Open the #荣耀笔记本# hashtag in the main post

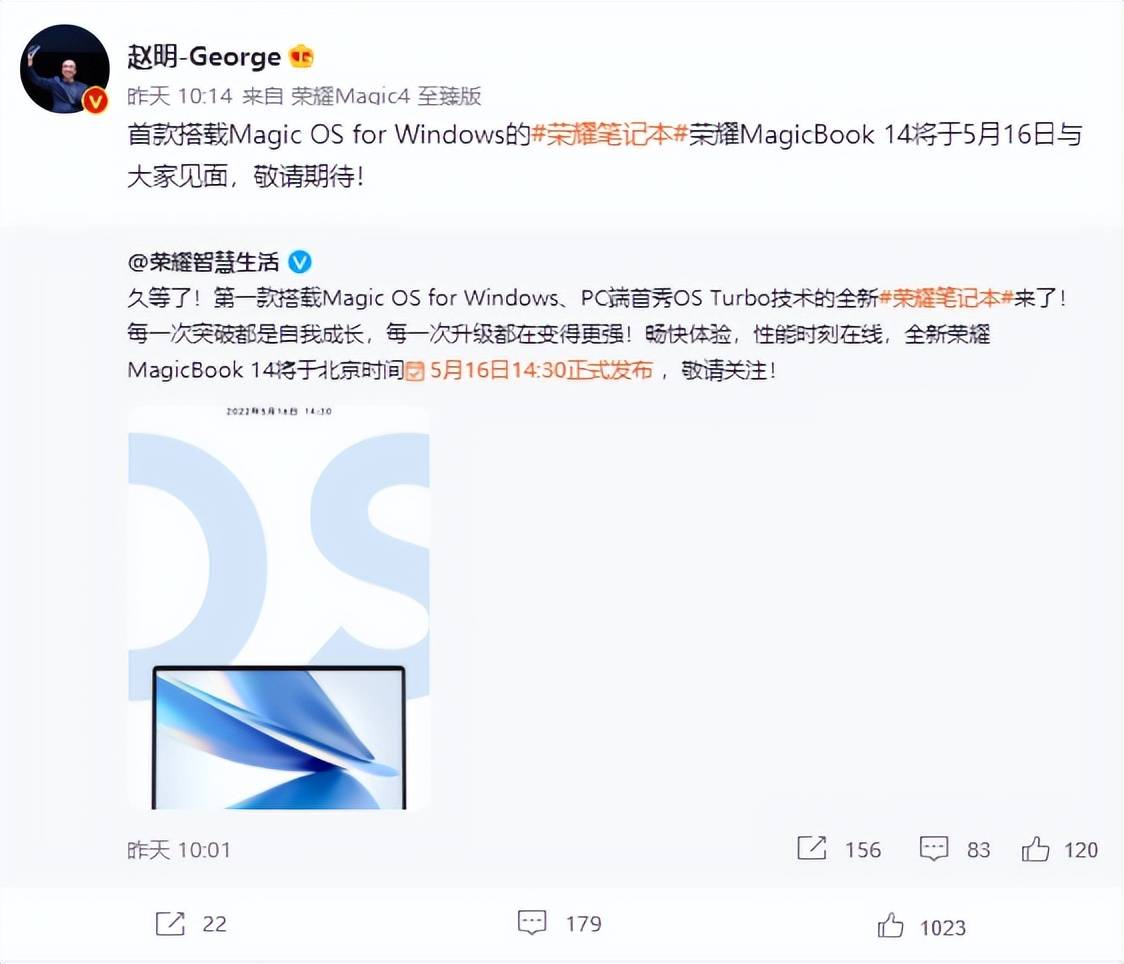pos(609,134)
